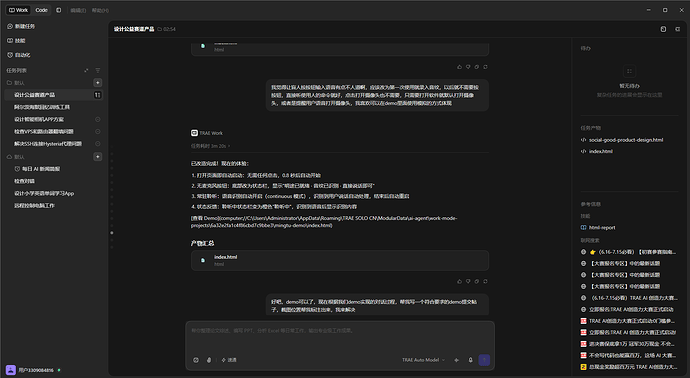Toggle the microphone voice input
The image size is (690, 378).
470,360
